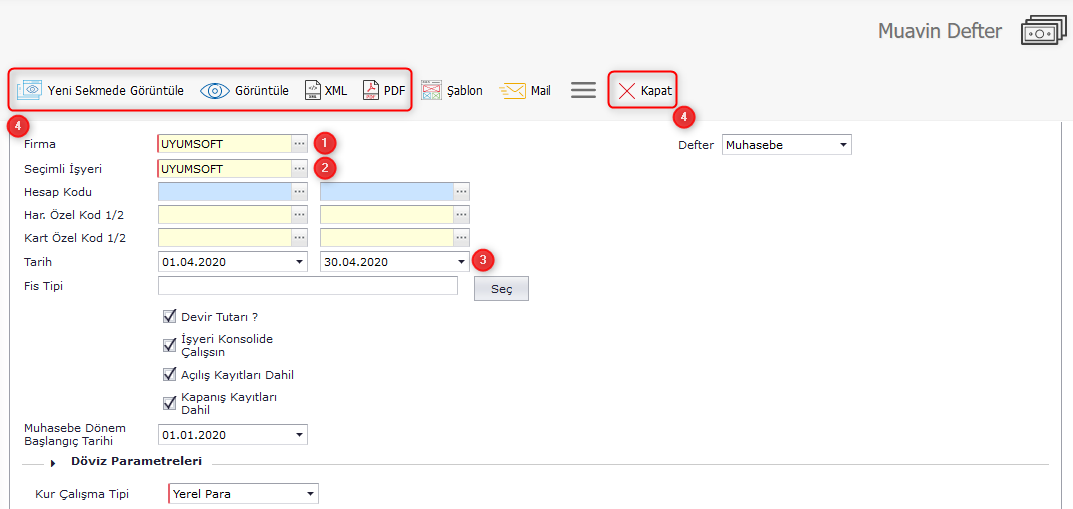The width and height of the screenshot is (1073, 509).
Task: Open the hamburger menu icon
Action: click(583, 90)
